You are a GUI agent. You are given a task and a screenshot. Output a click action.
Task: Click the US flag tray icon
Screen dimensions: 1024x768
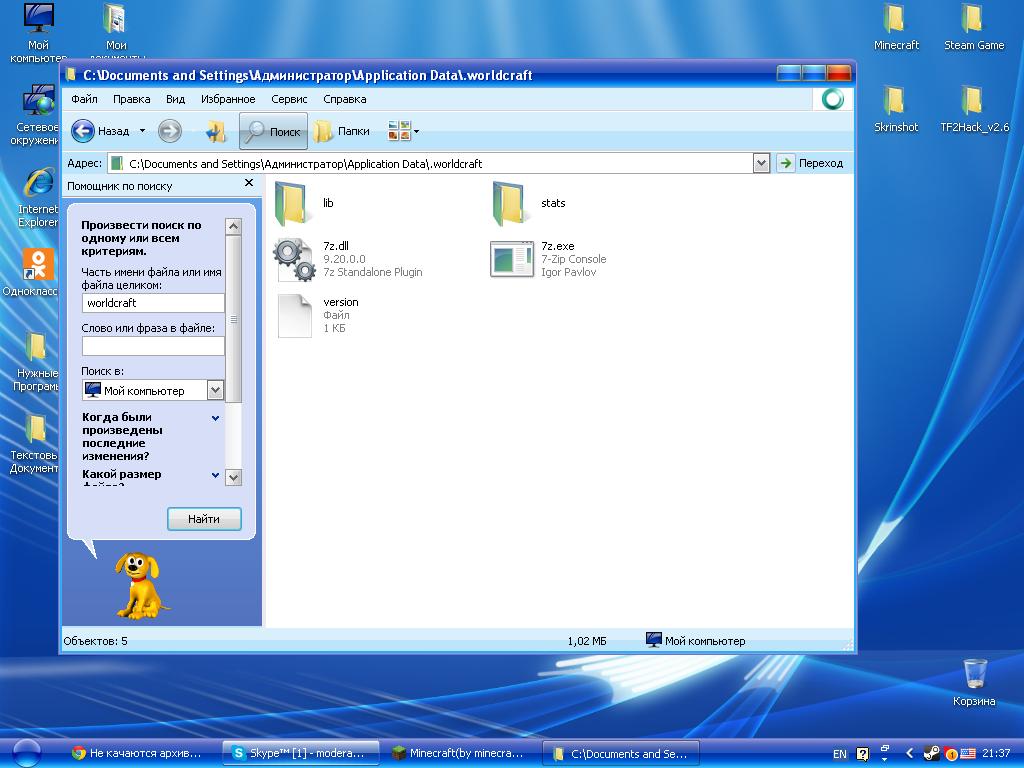tap(968, 754)
